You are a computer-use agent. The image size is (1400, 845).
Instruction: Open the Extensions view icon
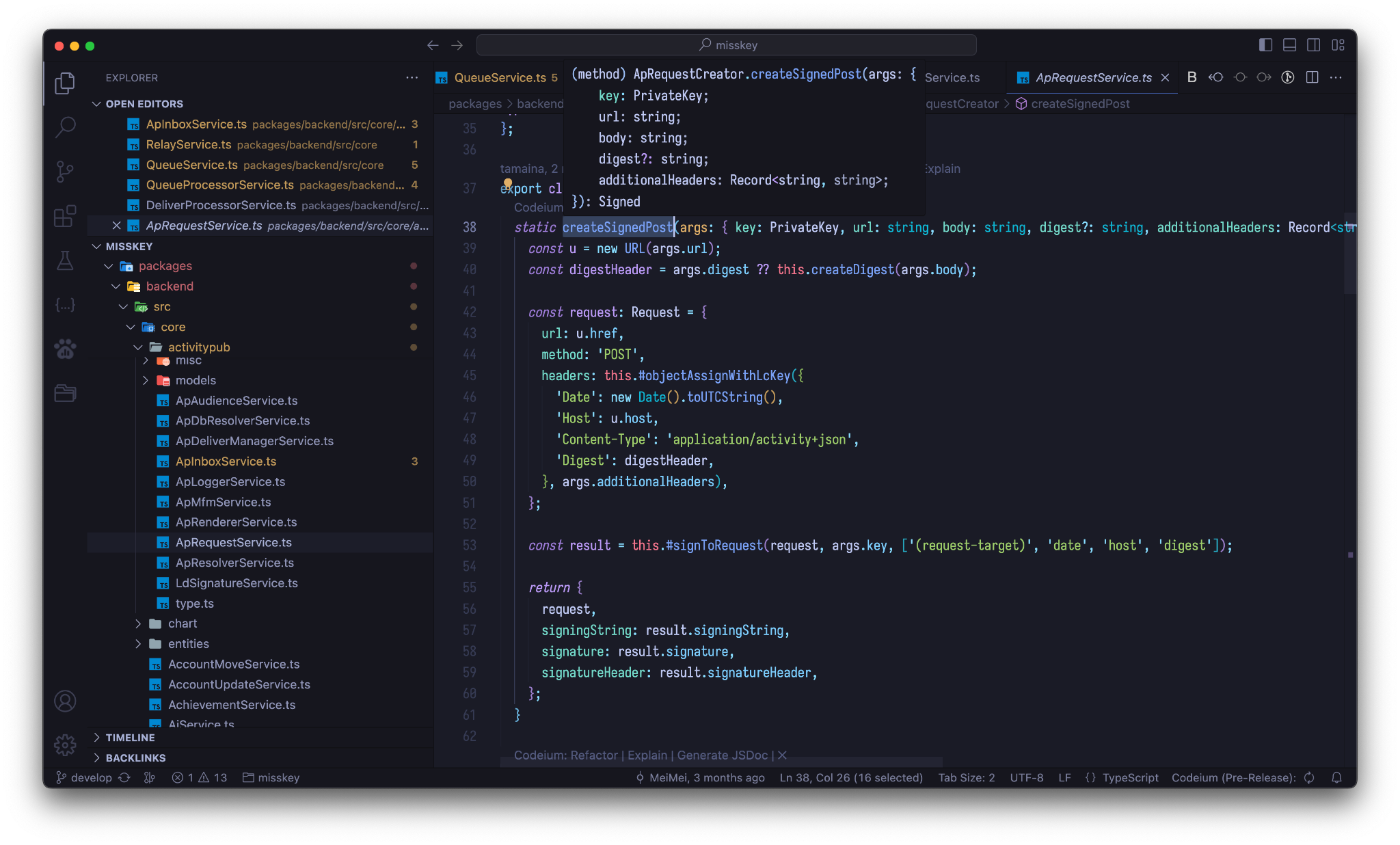click(65, 216)
